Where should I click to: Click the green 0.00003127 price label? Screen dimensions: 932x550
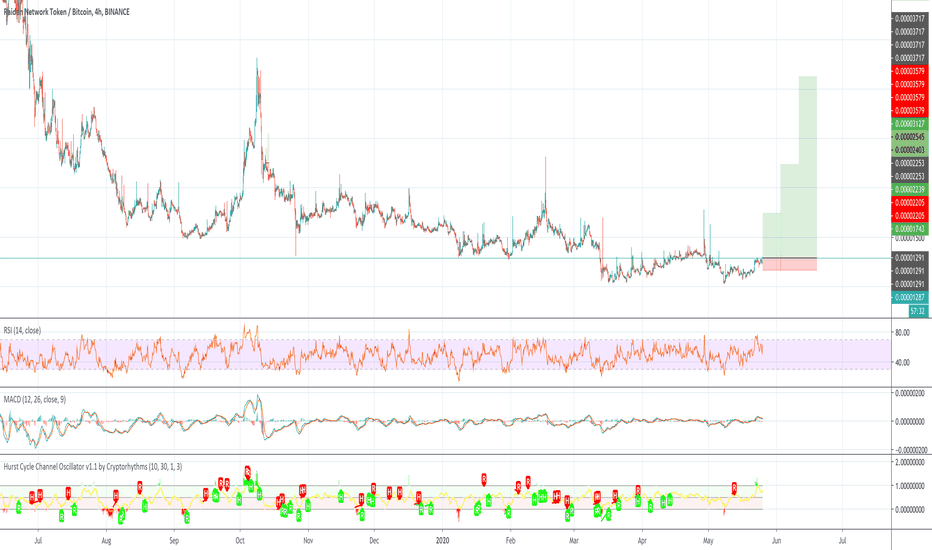coord(910,124)
